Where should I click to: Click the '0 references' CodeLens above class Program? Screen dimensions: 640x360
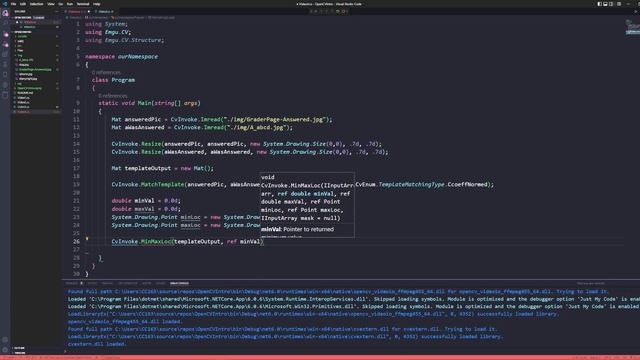point(106,72)
